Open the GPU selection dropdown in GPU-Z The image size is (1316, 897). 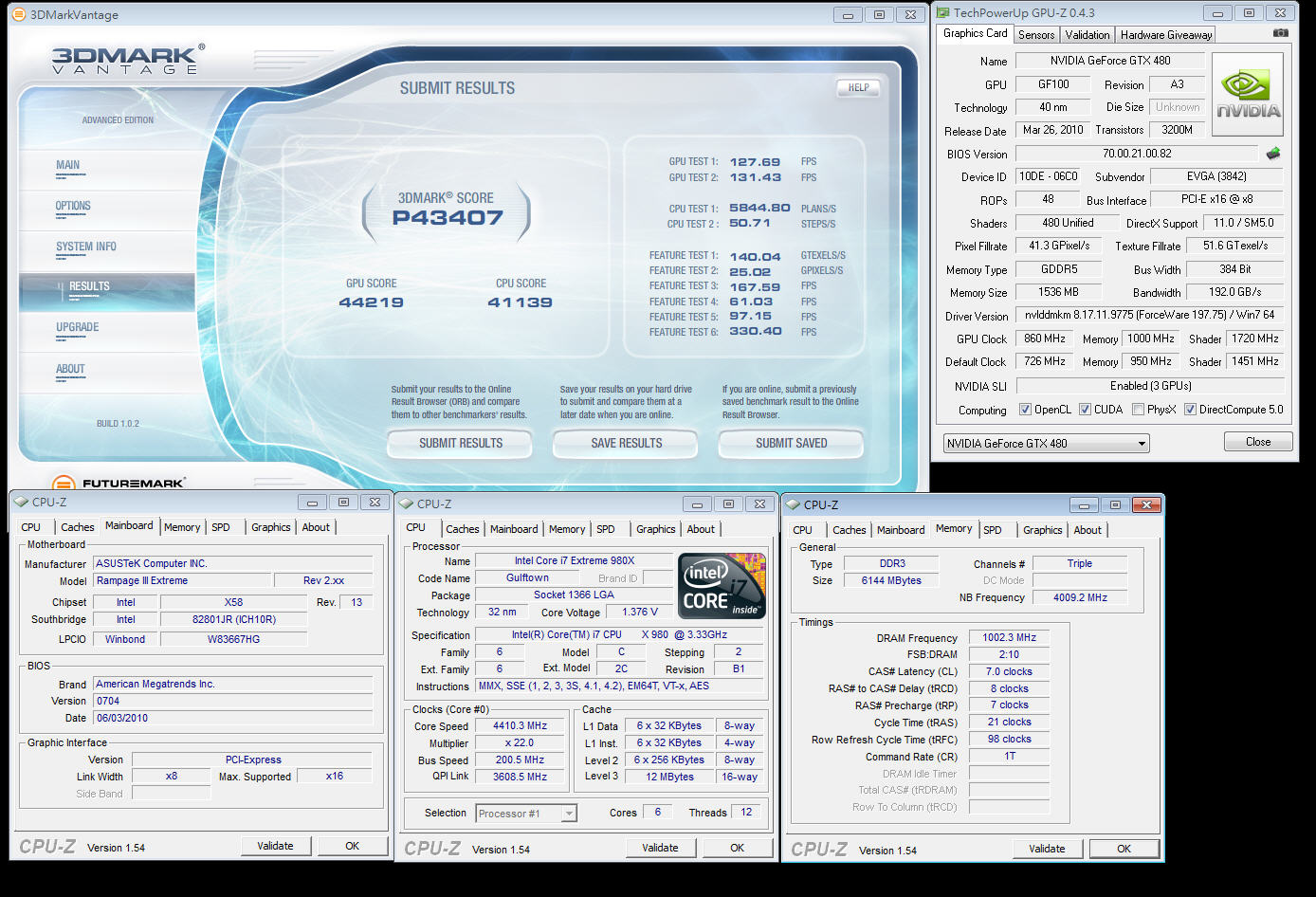(x=1047, y=443)
